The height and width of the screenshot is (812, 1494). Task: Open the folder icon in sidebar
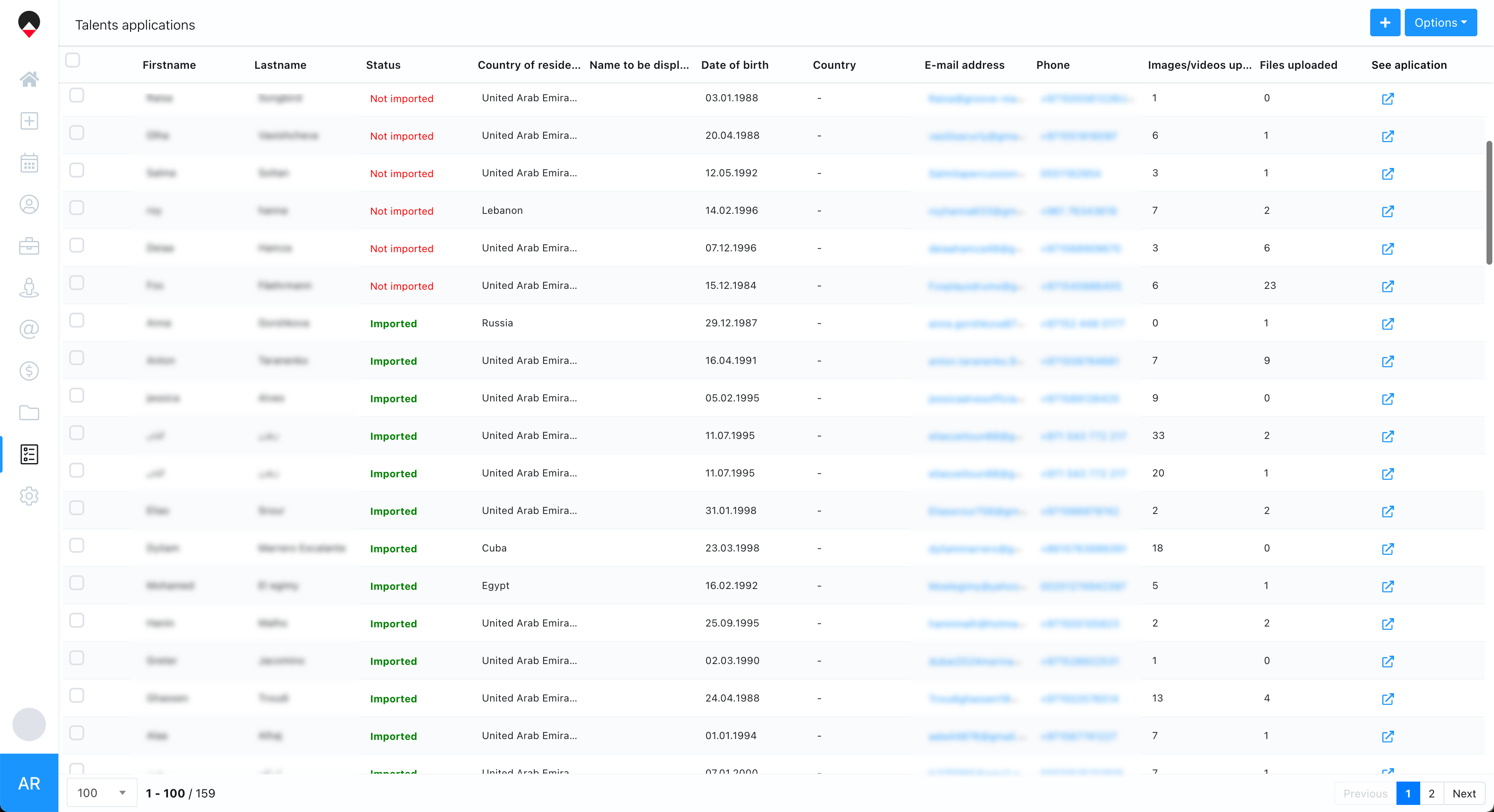tap(29, 413)
